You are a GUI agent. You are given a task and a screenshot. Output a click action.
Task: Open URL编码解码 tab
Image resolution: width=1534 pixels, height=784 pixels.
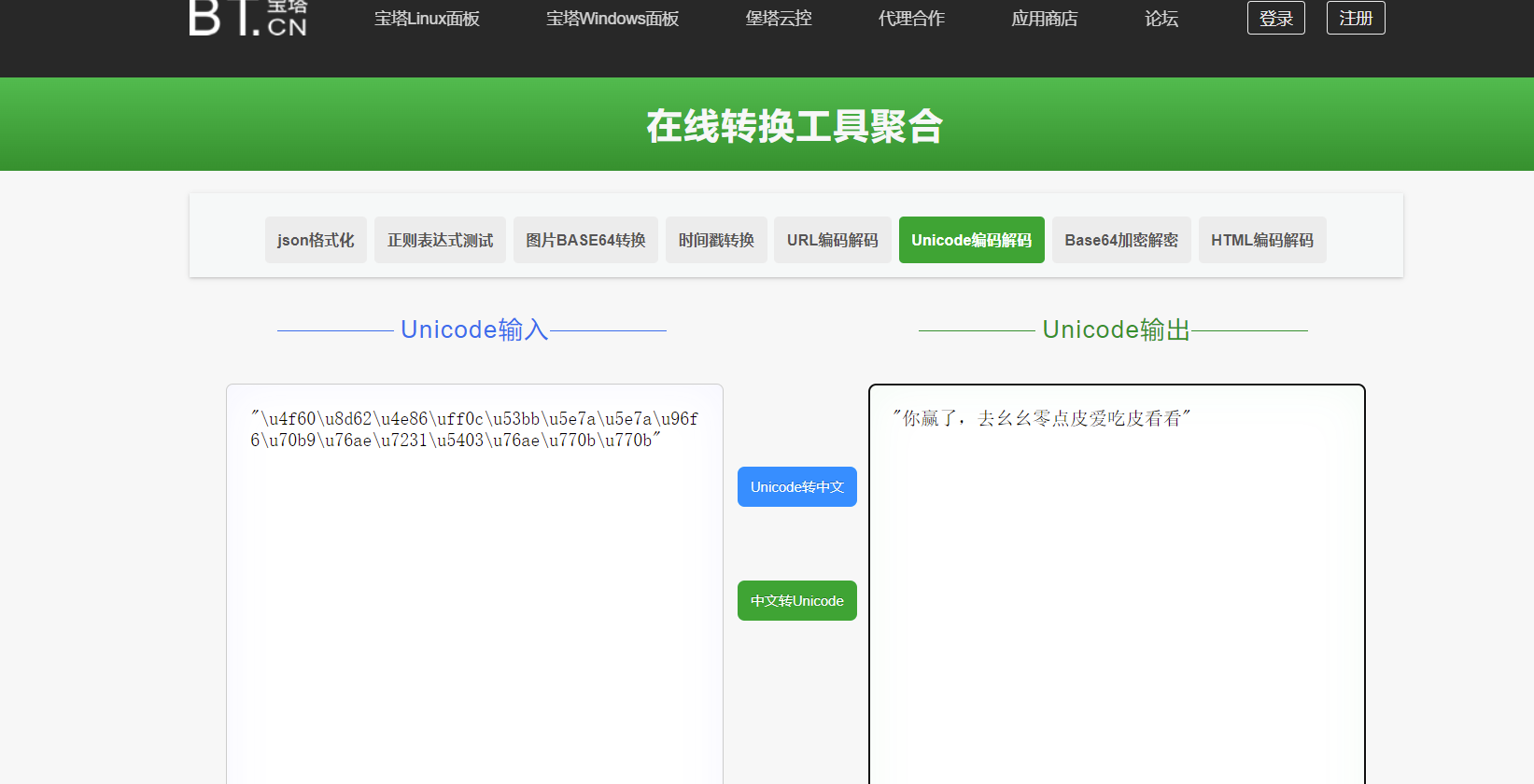tap(833, 240)
